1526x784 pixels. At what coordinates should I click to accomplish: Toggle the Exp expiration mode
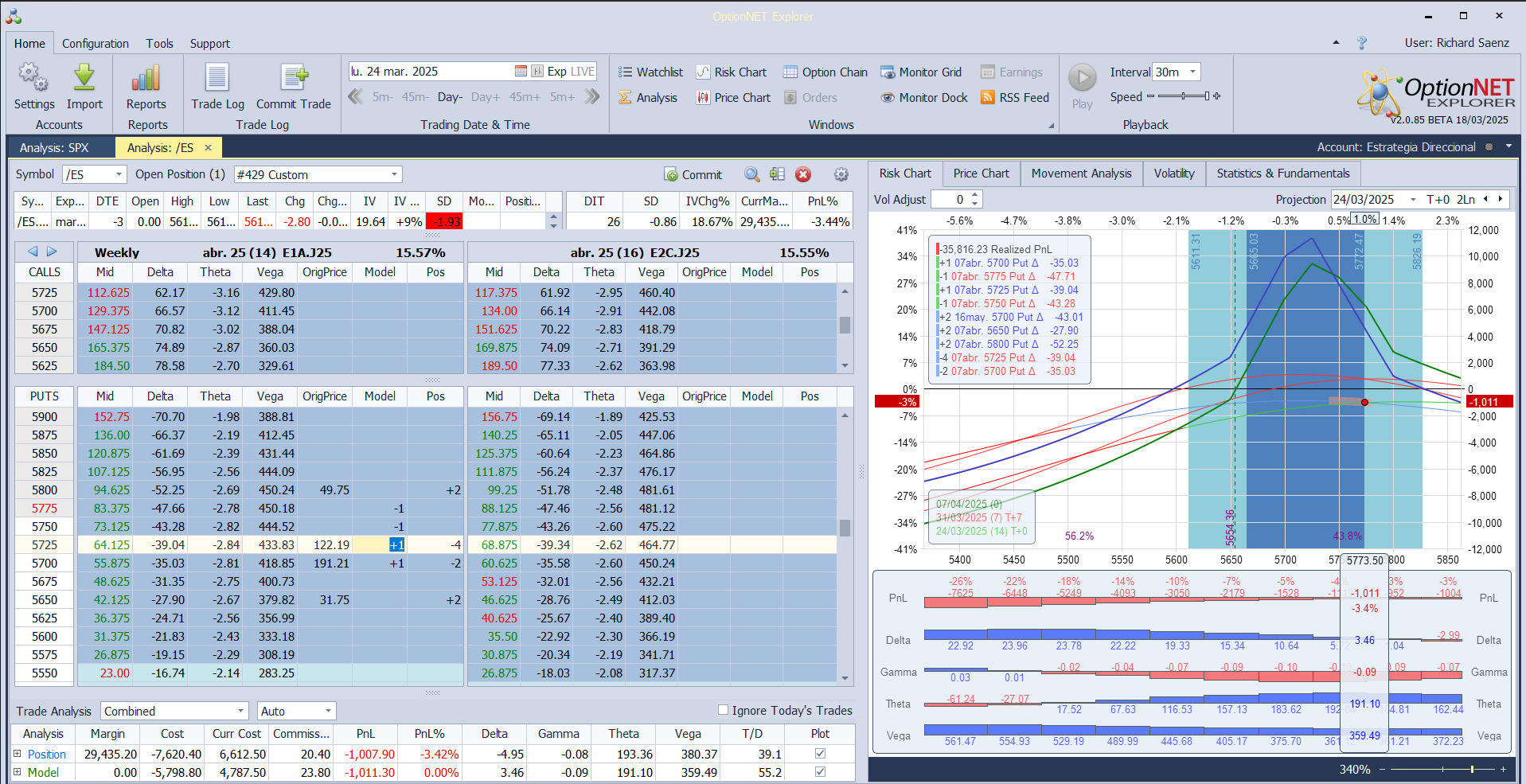(557, 71)
